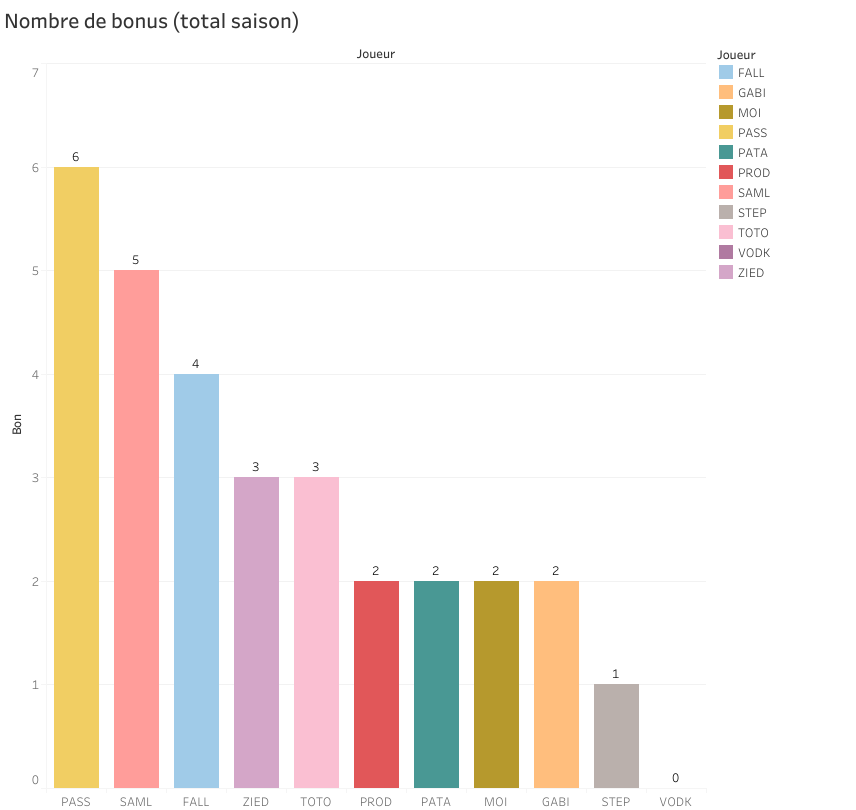Click the MOI legend color square

click(726, 113)
